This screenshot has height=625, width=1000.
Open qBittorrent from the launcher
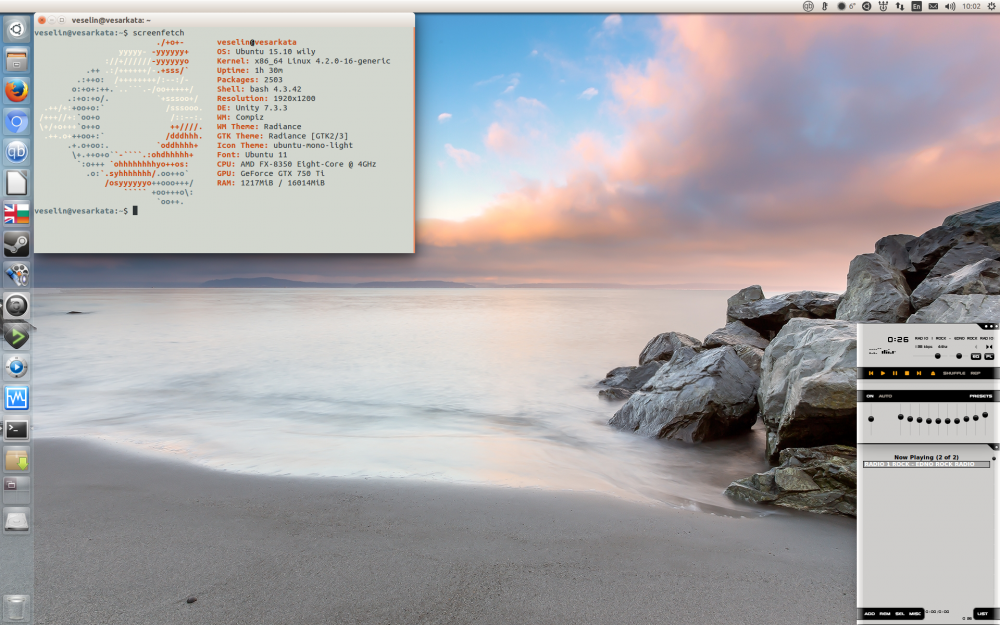[17, 152]
